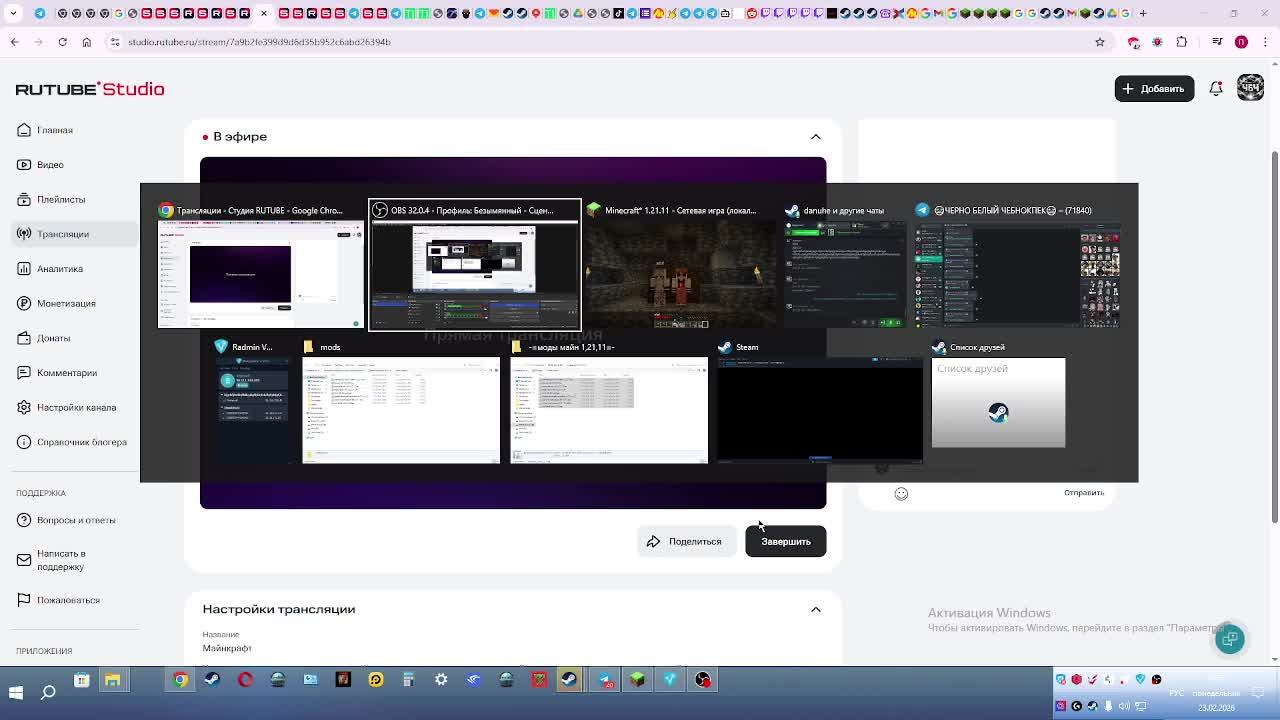This screenshot has width=1280, height=720.
Task: Open the Вопросы и ответы link
Action: pyautogui.click(x=76, y=520)
